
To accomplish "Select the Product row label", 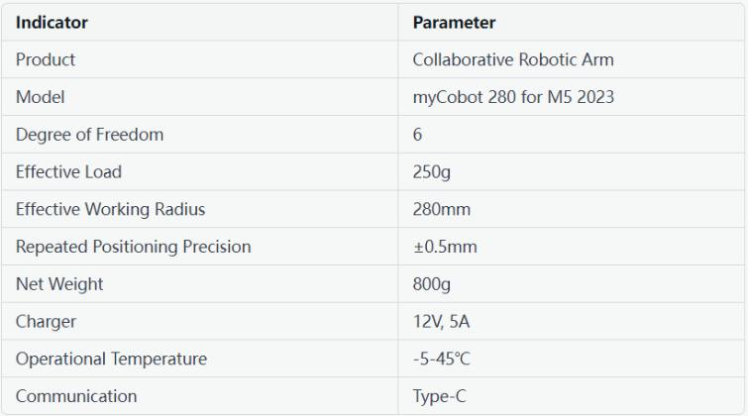I will (x=46, y=60).
